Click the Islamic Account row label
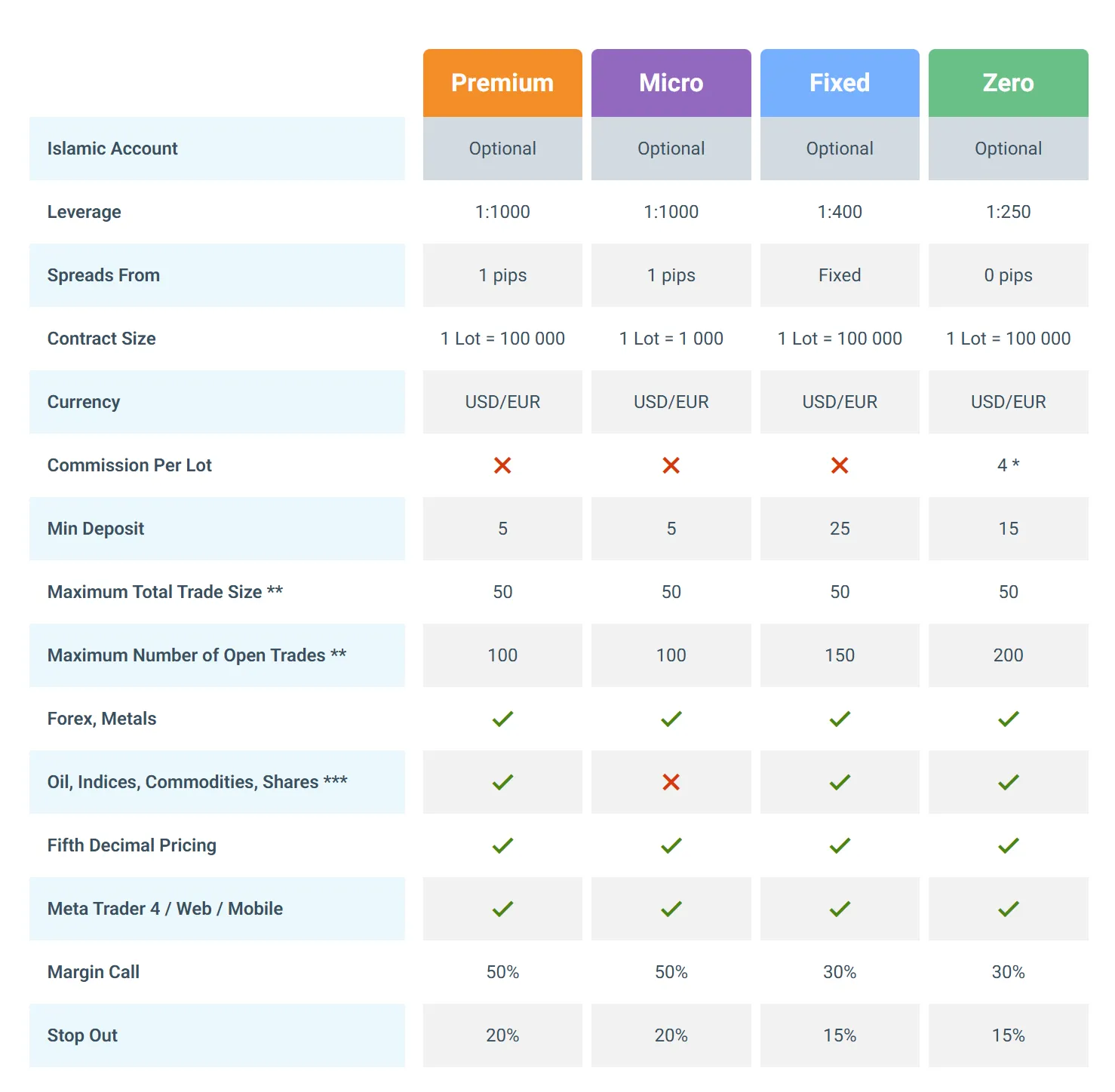The image size is (1115, 1092). pyautogui.click(x=112, y=149)
